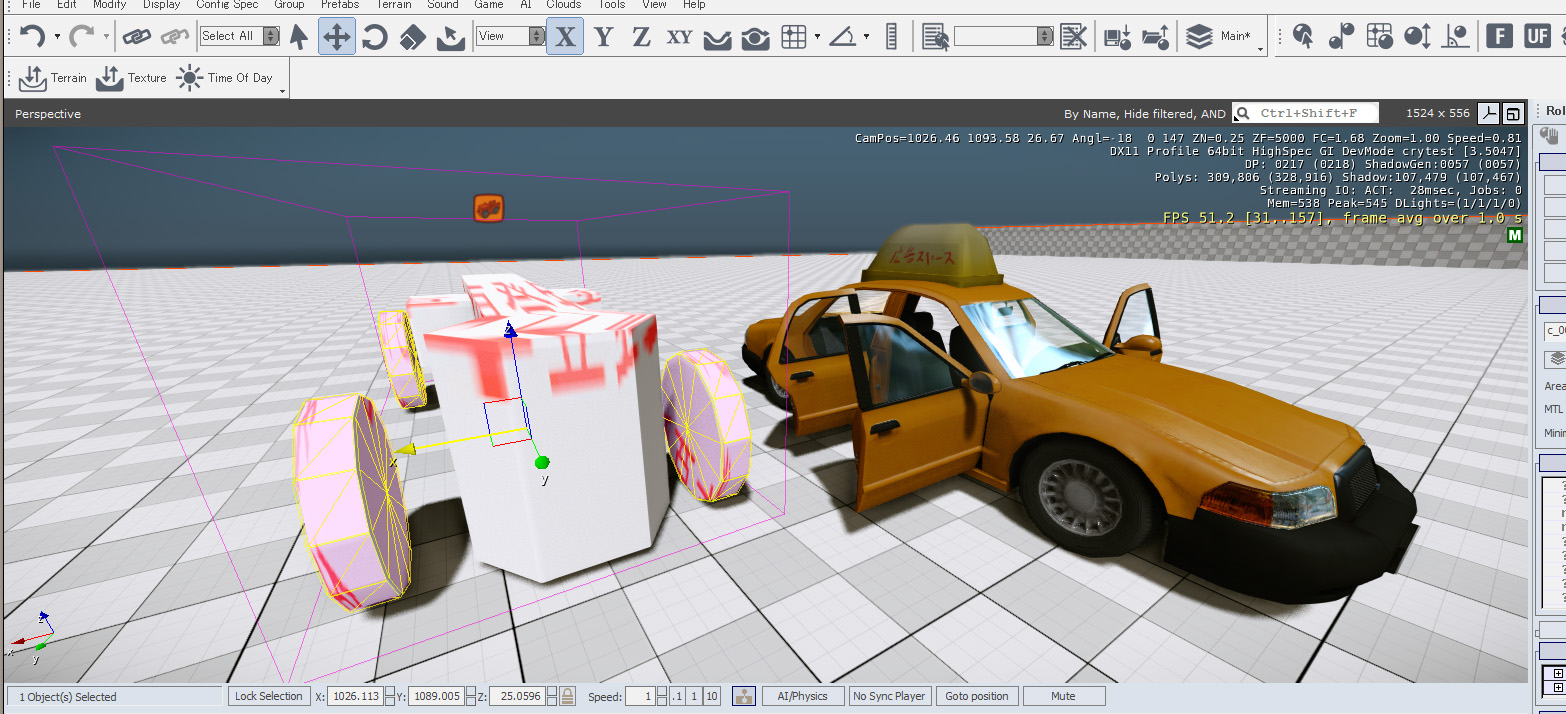
Task: Click the AI/Physics button
Action: 802,696
